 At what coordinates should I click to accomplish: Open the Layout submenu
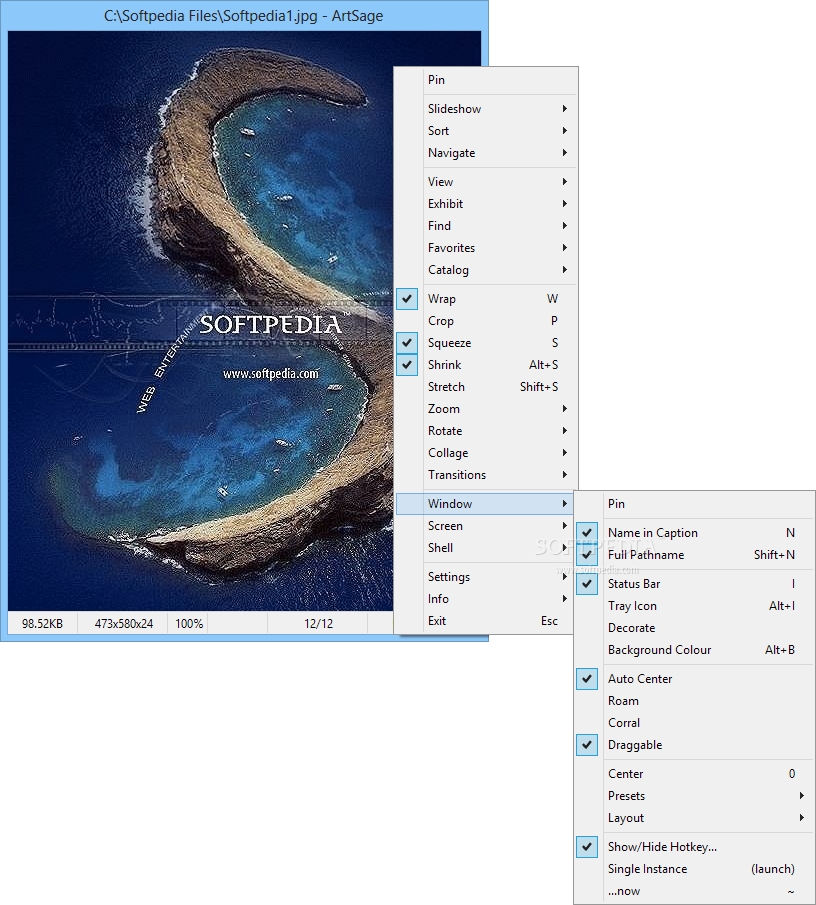[694, 818]
